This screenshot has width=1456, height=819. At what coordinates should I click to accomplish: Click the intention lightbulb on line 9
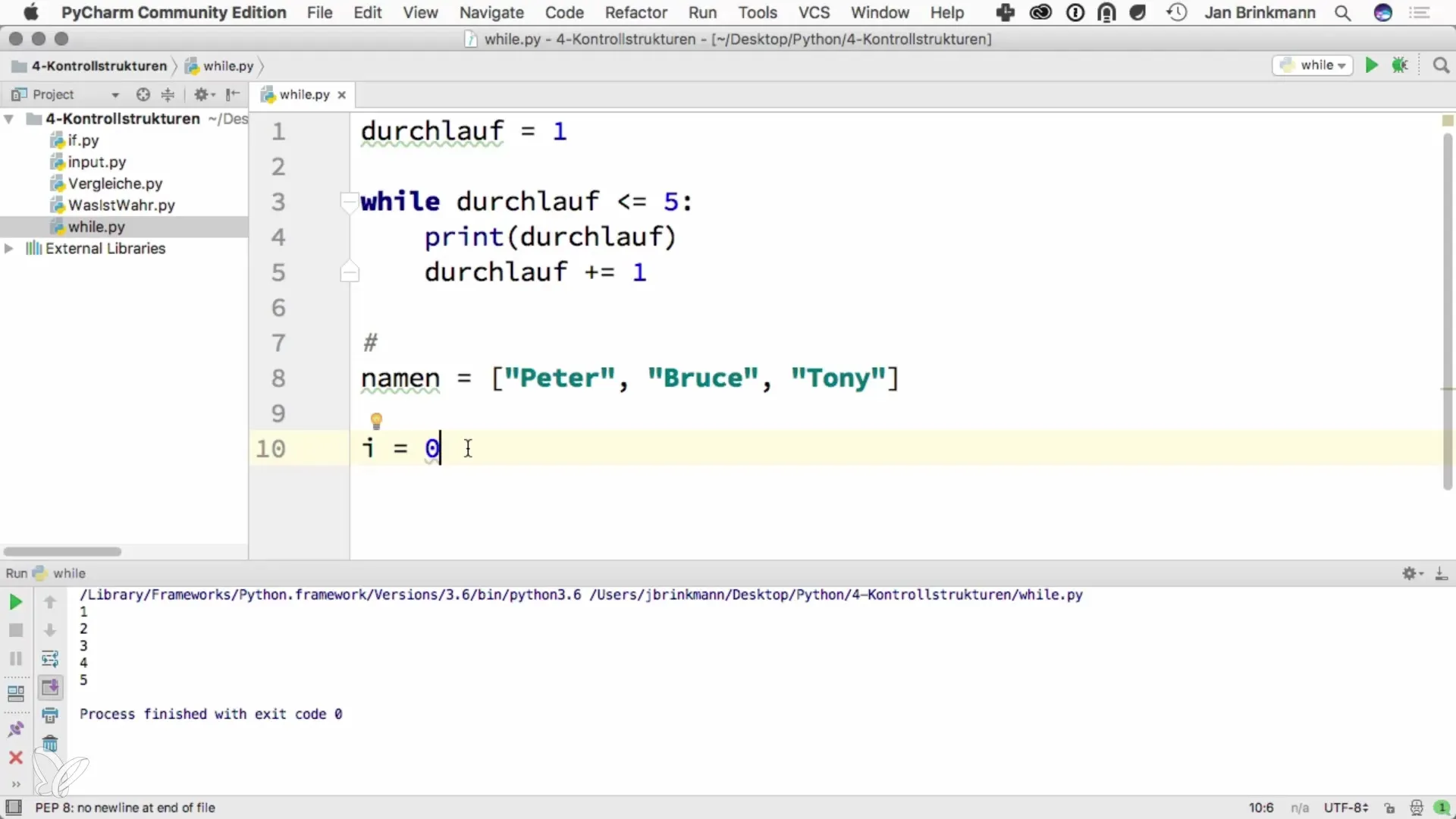click(x=376, y=421)
